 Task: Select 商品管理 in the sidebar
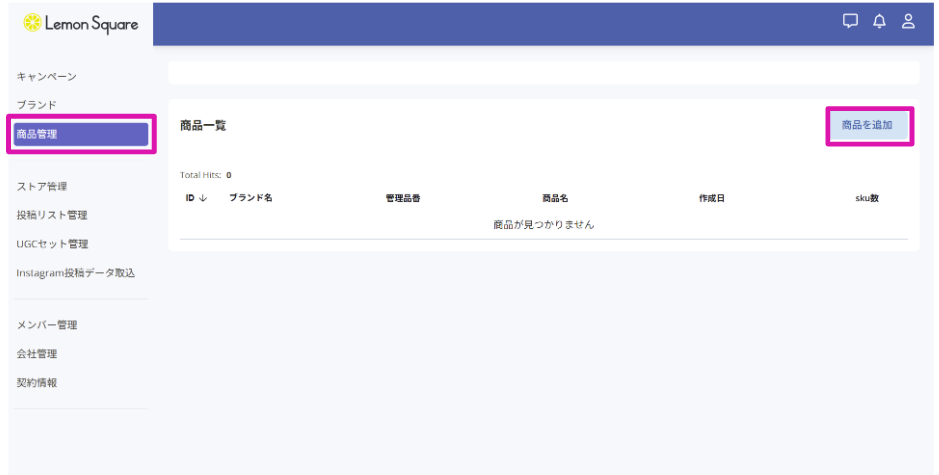click(x=80, y=133)
